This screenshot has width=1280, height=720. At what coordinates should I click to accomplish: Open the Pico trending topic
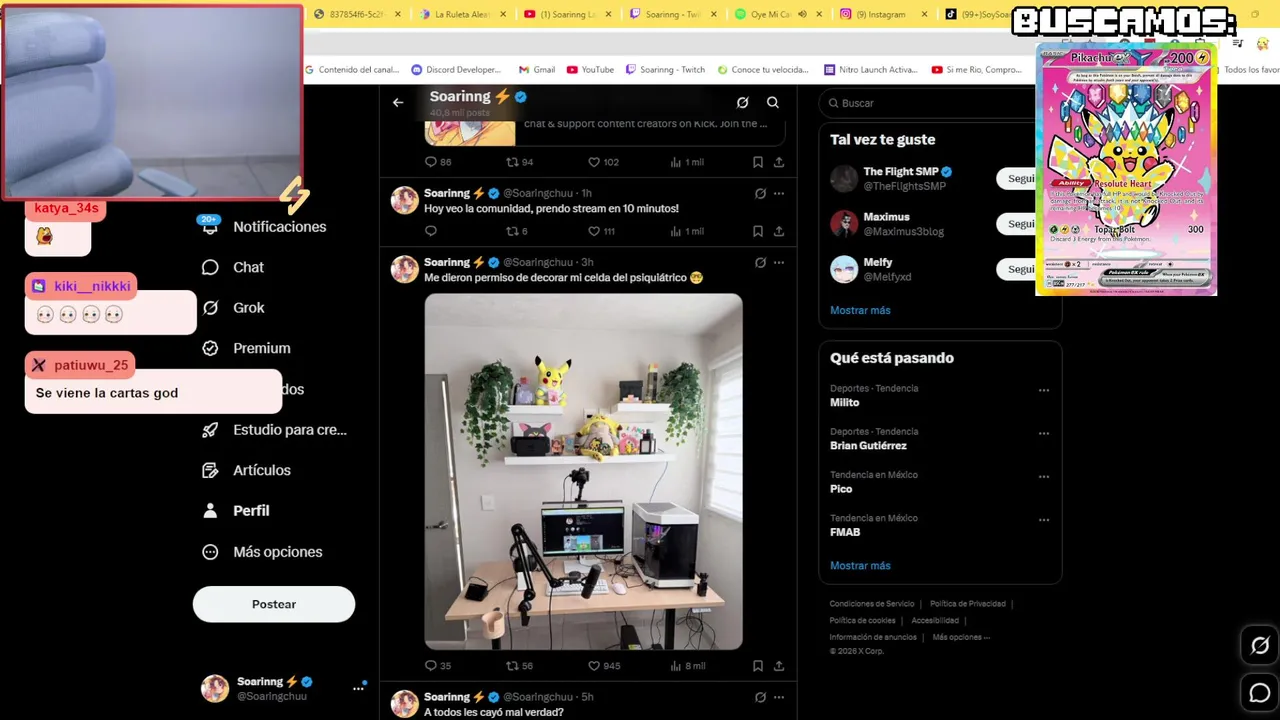click(x=841, y=489)
